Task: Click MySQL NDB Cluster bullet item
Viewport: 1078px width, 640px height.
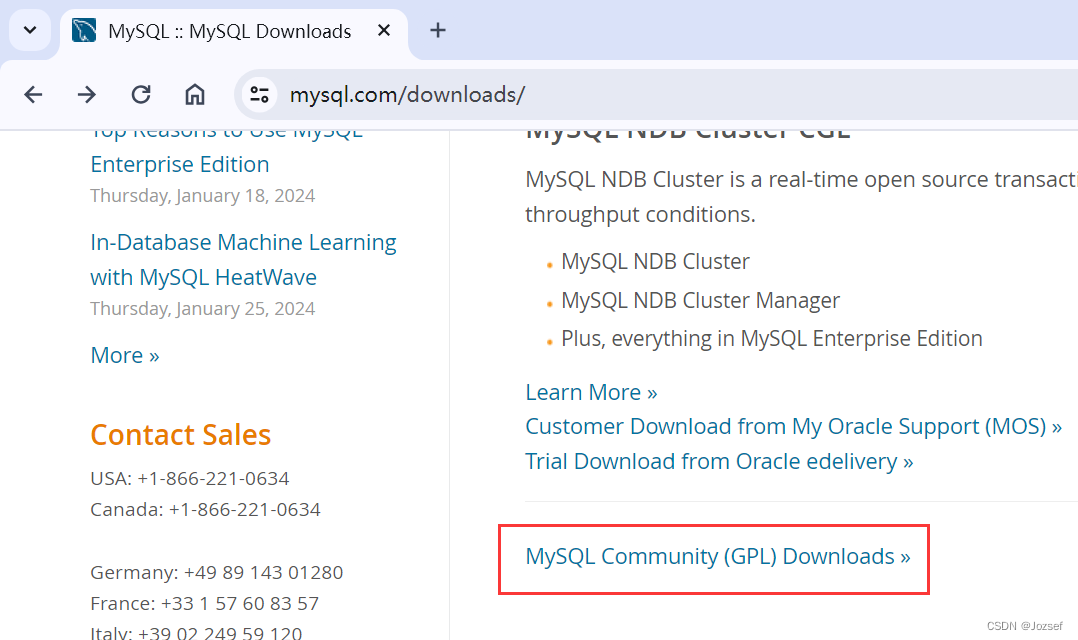Action: (x=655, y=262)
